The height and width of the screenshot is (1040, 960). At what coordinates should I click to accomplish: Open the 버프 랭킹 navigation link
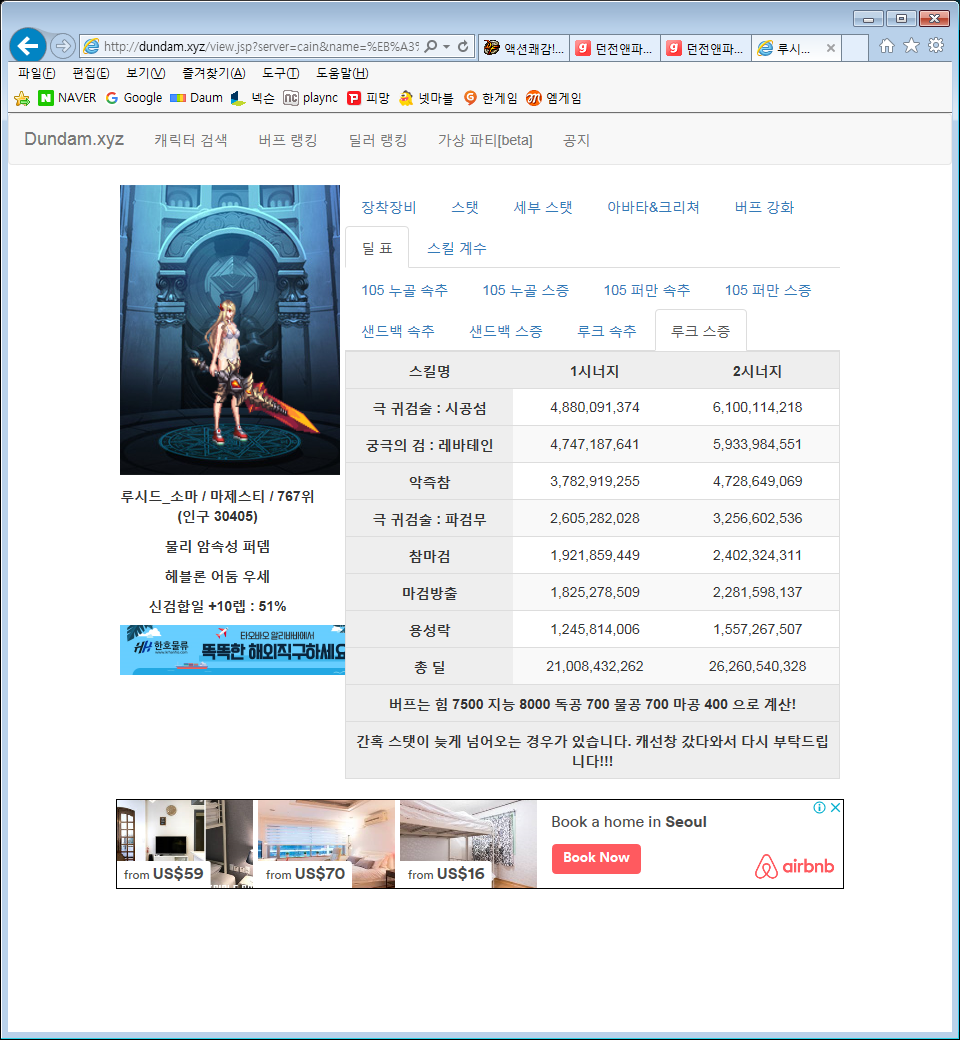coord(288,141)
